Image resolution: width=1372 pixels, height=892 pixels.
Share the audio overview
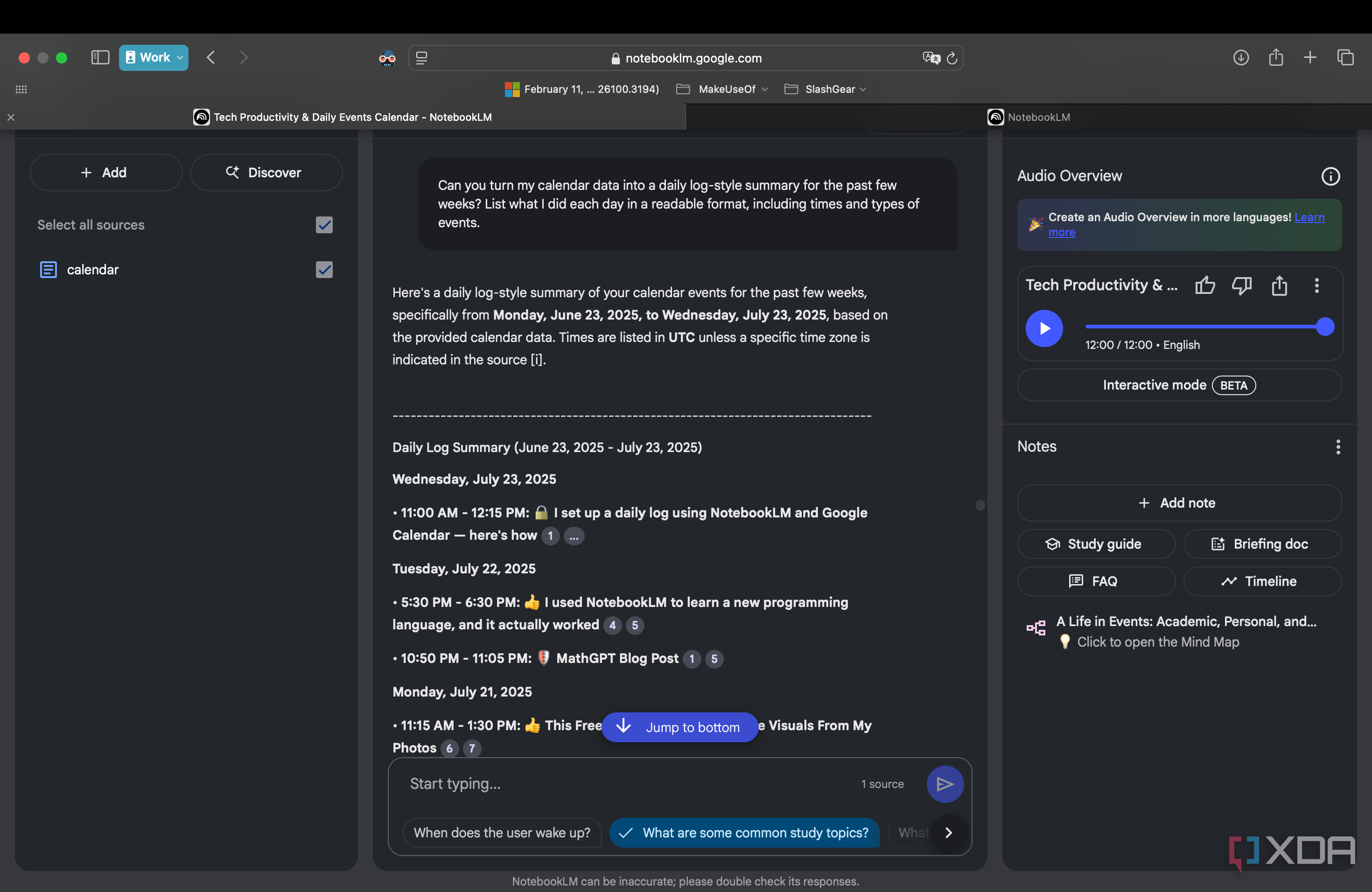click(1279, 285)
